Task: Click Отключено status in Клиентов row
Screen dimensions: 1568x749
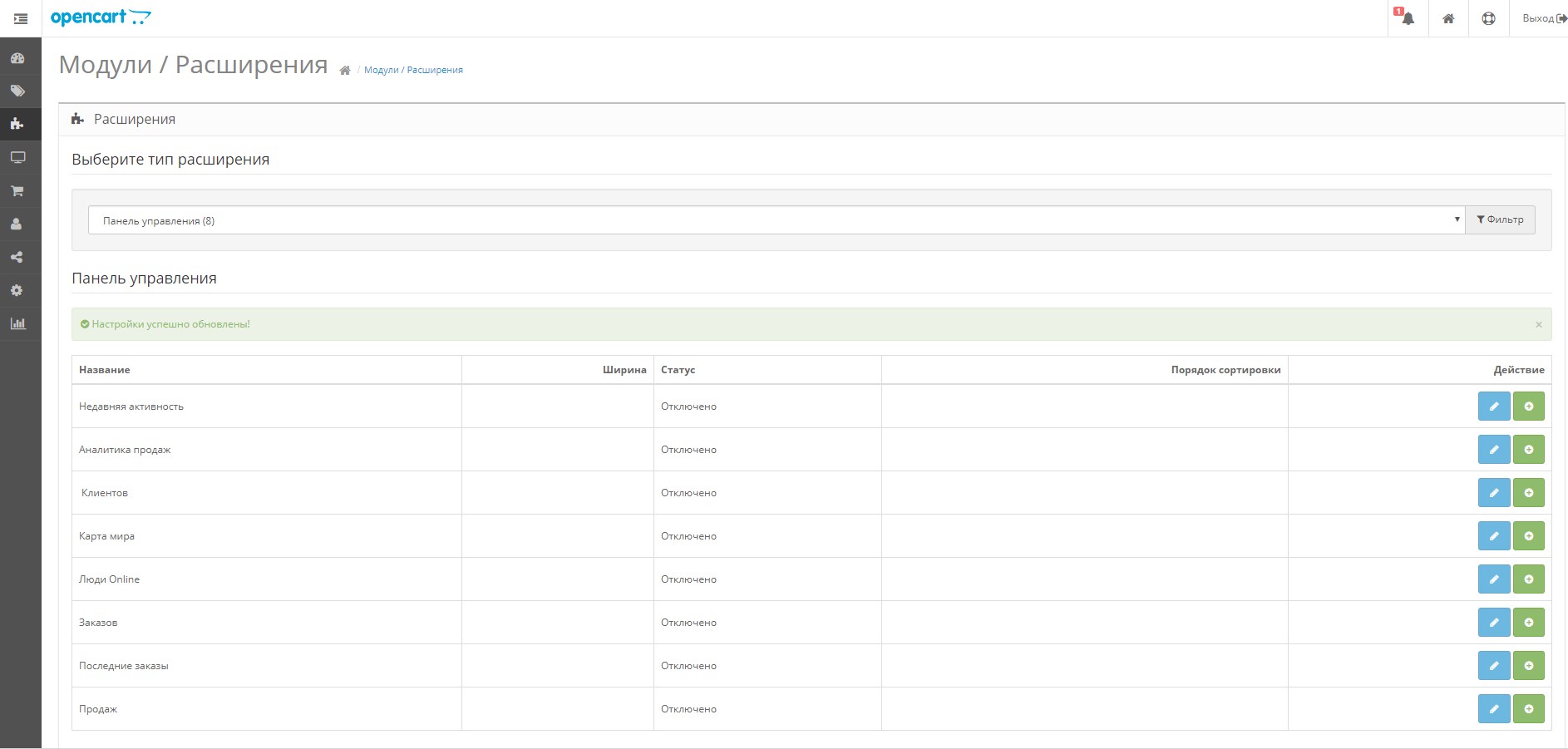Action: [688, 493]
